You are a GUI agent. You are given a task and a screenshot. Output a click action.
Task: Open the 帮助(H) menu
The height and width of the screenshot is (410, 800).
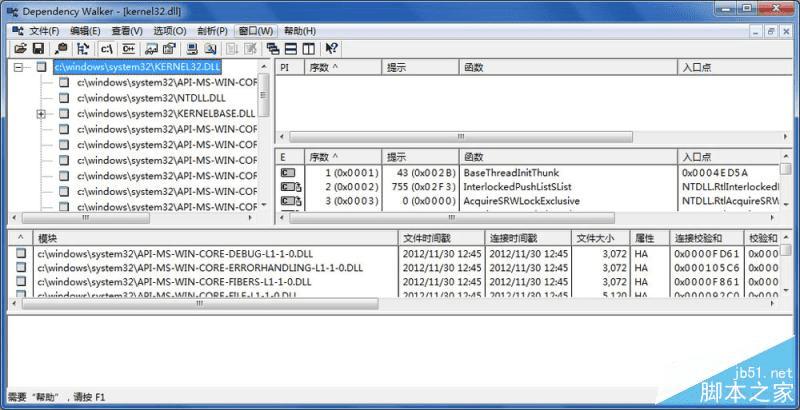tap(300, 31)
